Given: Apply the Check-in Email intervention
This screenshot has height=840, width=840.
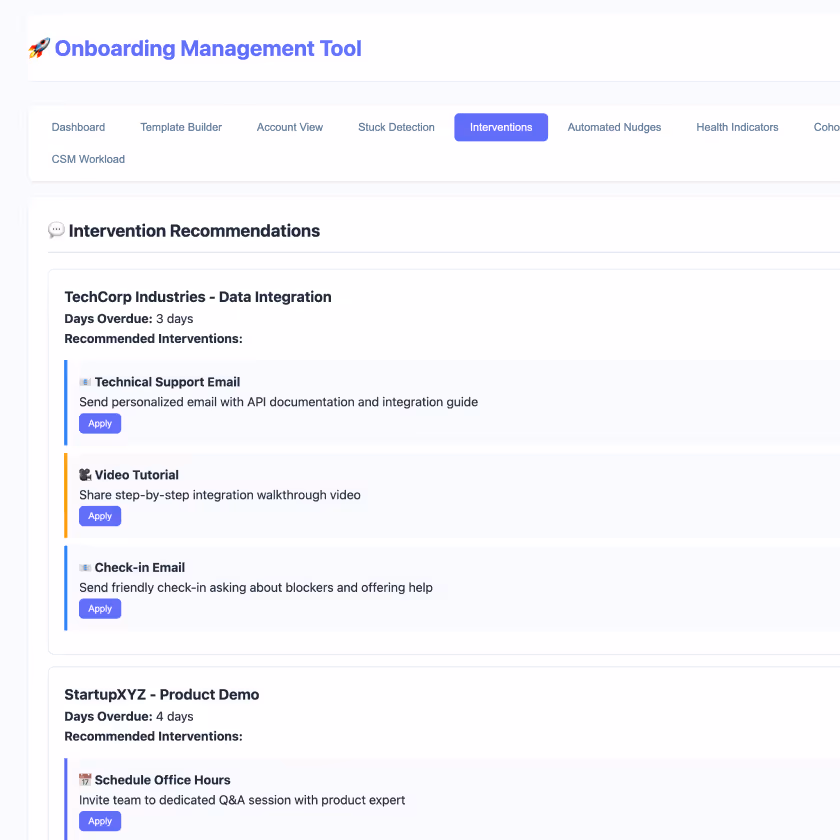Looking at the screenshot, I should (x=99, y=608).
